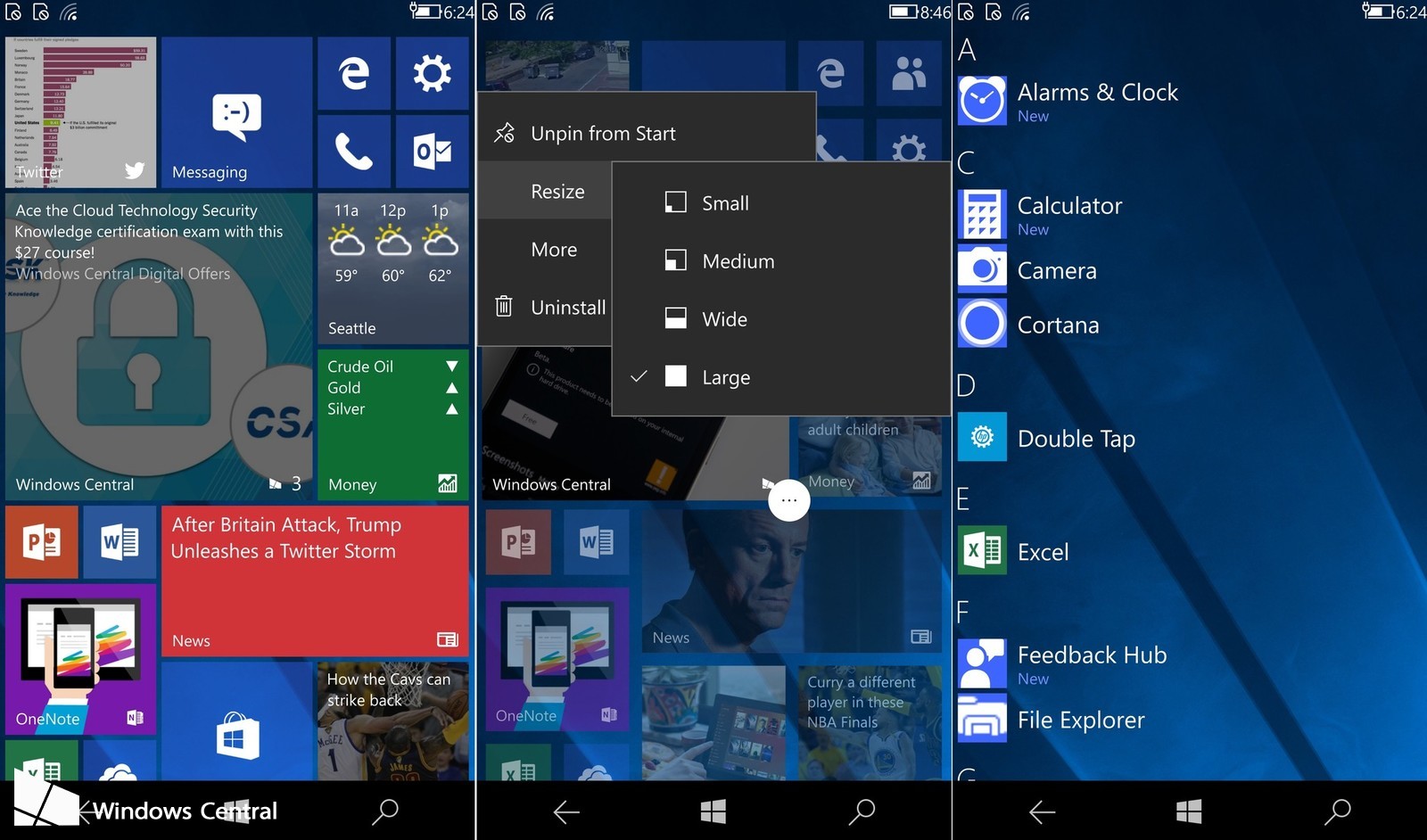The width and height of the screenshot is (1427, 840).
Task: Start Cortana from the app list
Action: pos(1058,325)
